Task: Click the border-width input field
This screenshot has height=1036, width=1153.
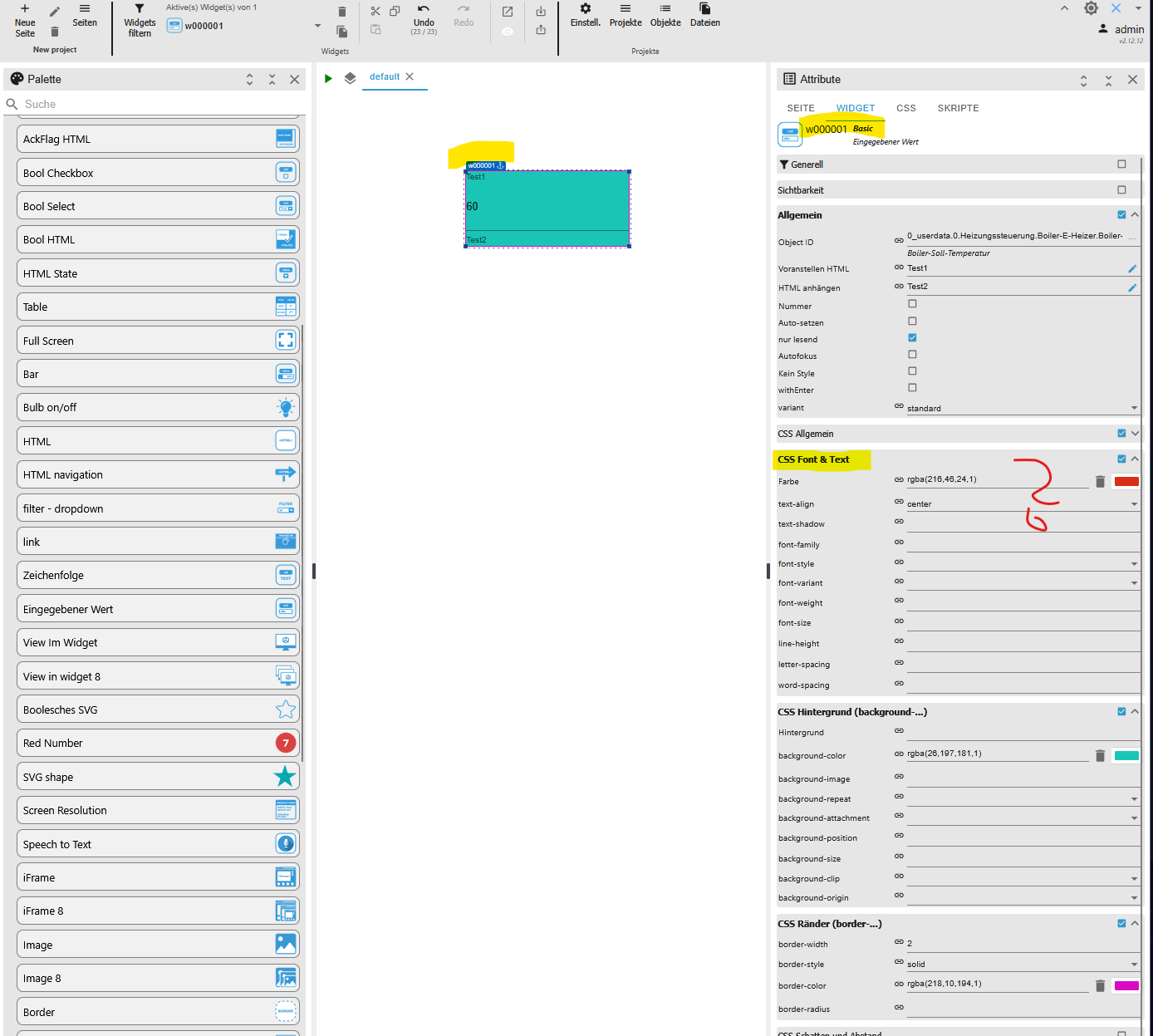Action: click(x=1023, y=943)
